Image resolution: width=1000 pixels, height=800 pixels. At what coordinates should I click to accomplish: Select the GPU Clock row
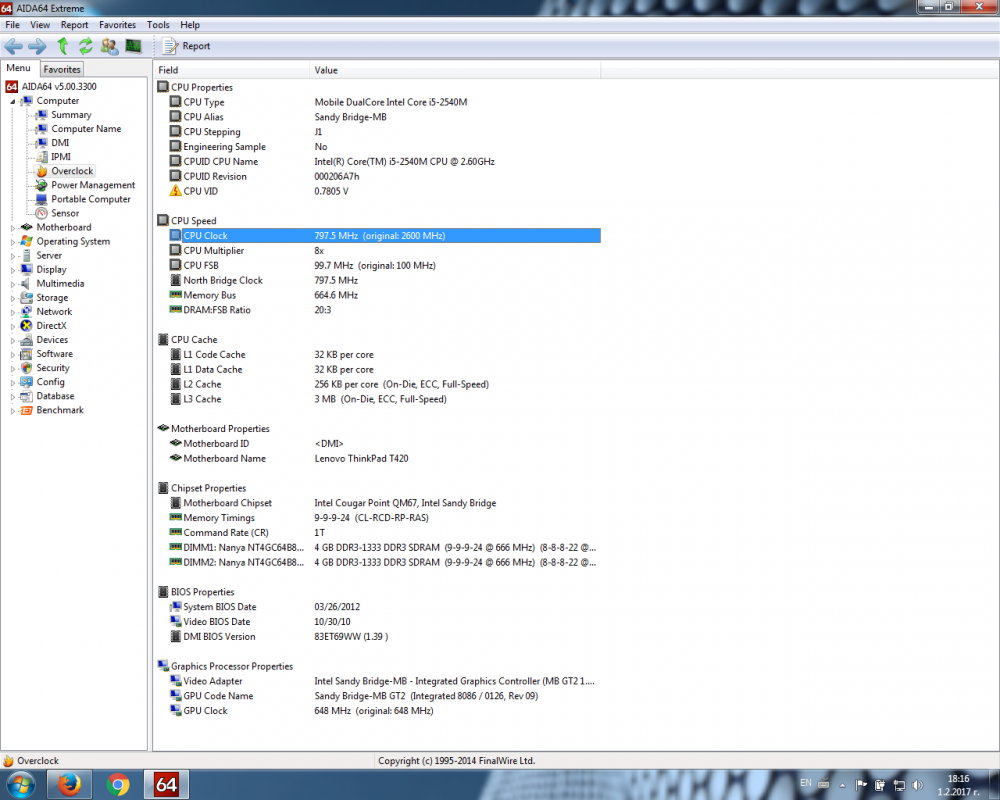coord(385,711)
